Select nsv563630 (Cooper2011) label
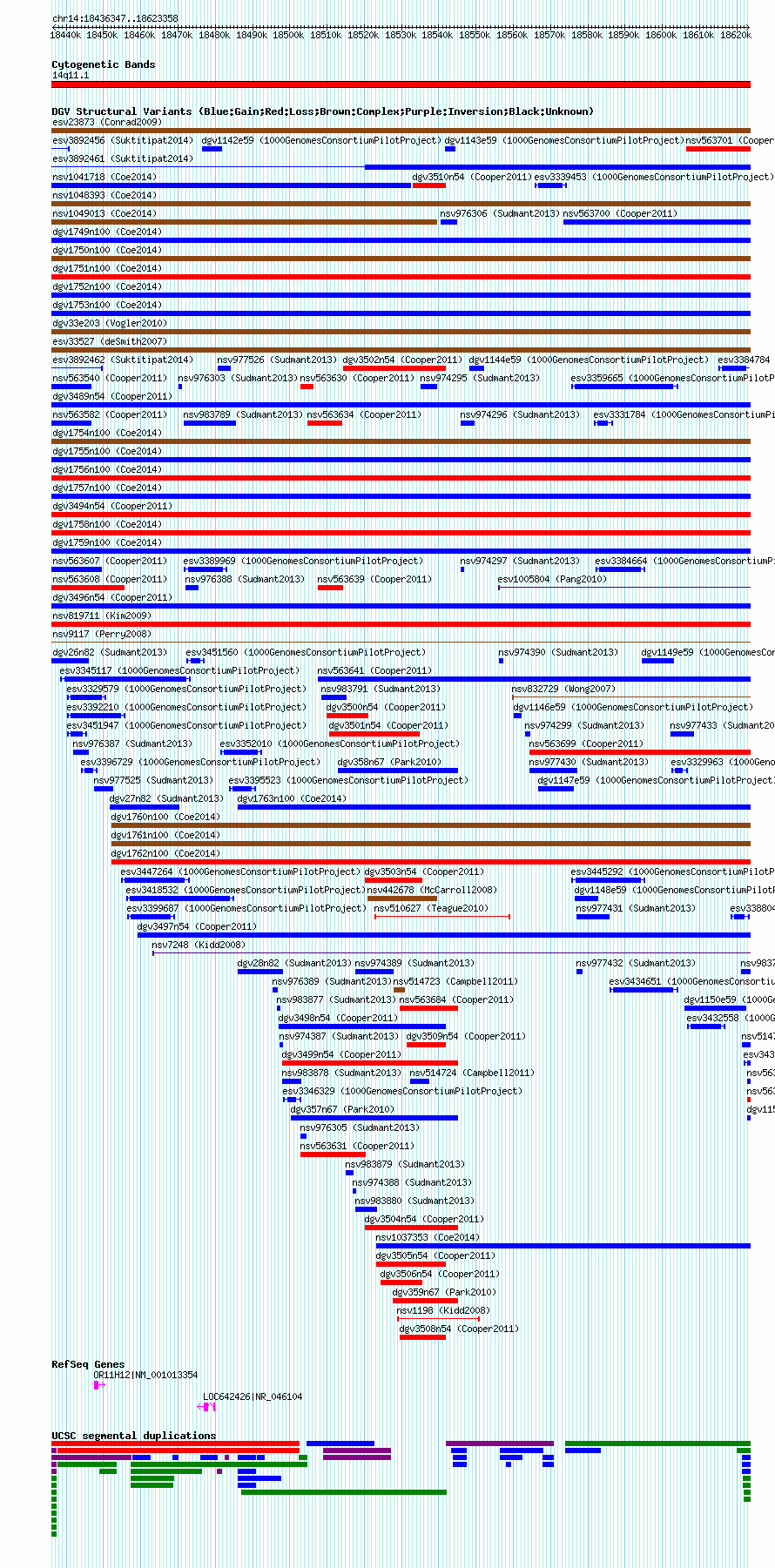This screenshot has height=1568, width=775. tap(358, 378)
